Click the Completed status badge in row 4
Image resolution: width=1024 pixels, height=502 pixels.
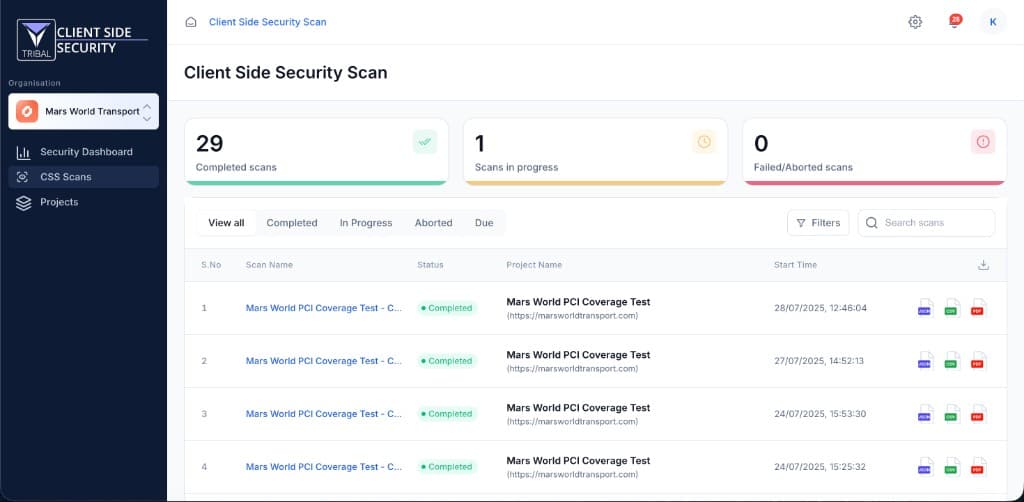coord(447,467)
